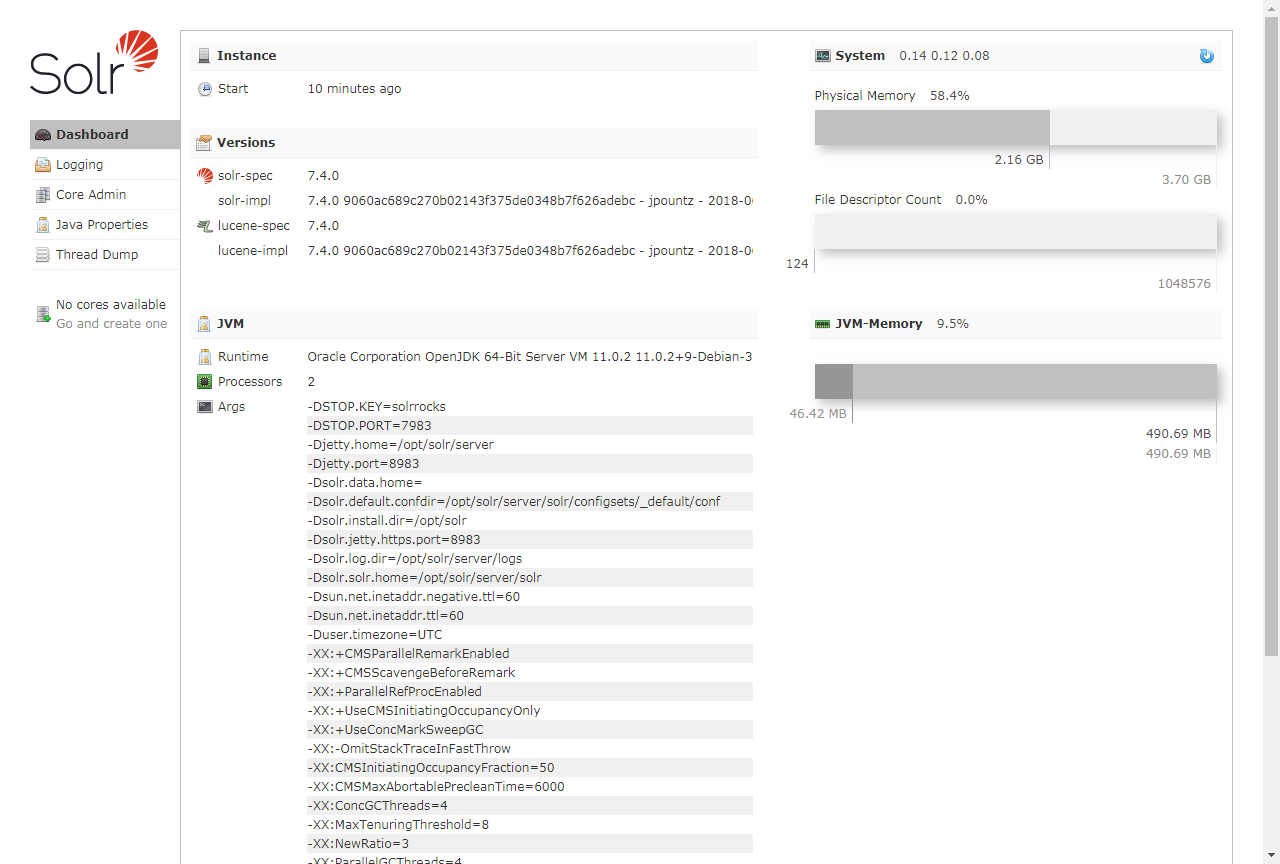
Task: Click the Physical Memory usage bar
Action: (x=1015, y=127)
